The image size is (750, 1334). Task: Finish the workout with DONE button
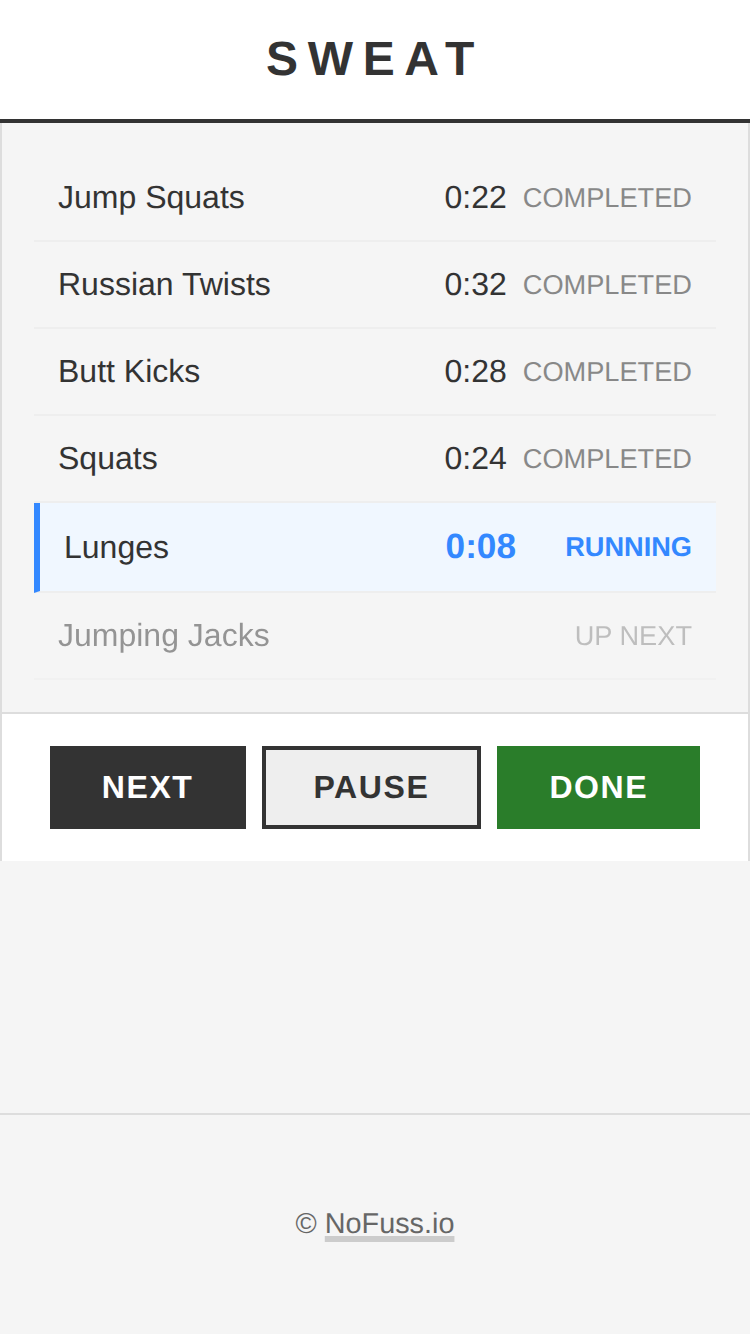[598, 787]
